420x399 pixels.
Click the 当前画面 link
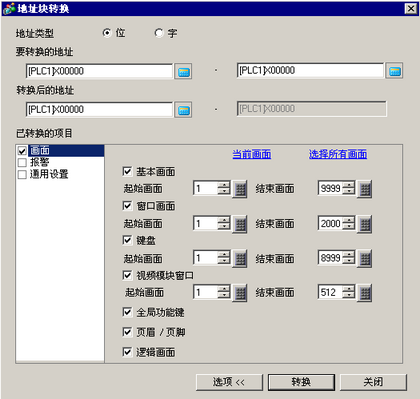252,154
